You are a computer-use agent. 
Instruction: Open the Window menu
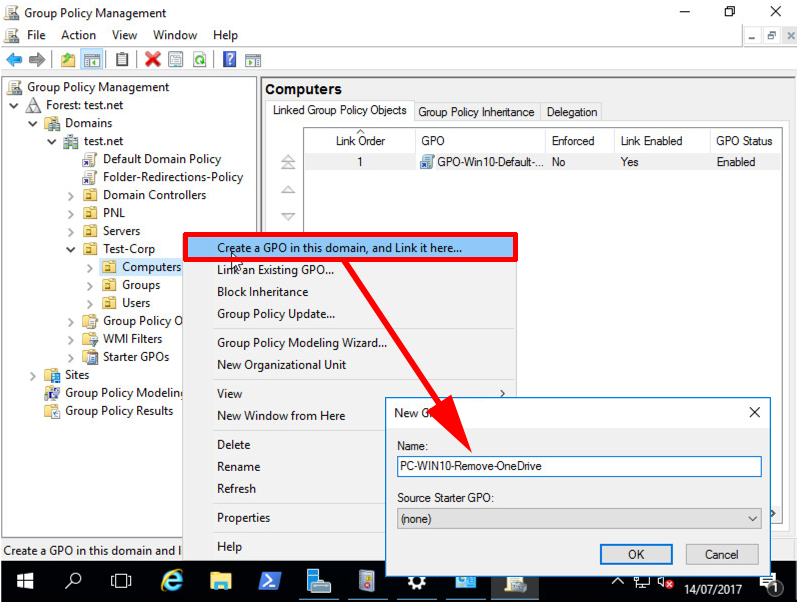coord(175,35)
